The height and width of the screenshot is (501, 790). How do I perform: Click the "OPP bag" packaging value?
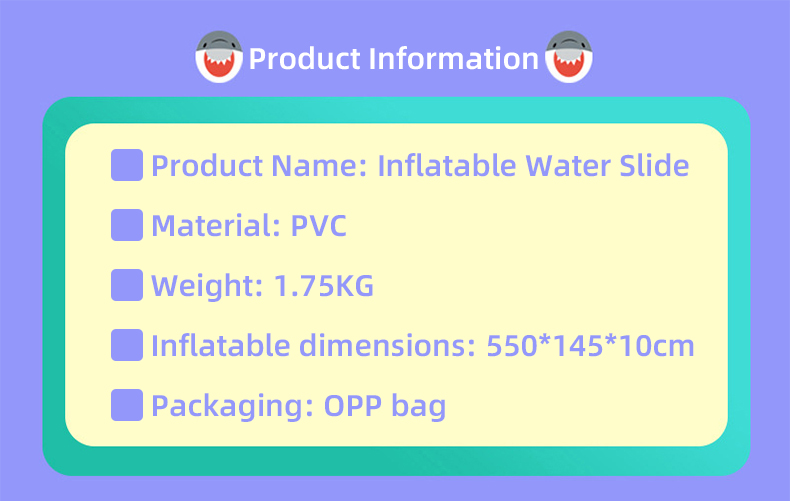tap(385, 407)
